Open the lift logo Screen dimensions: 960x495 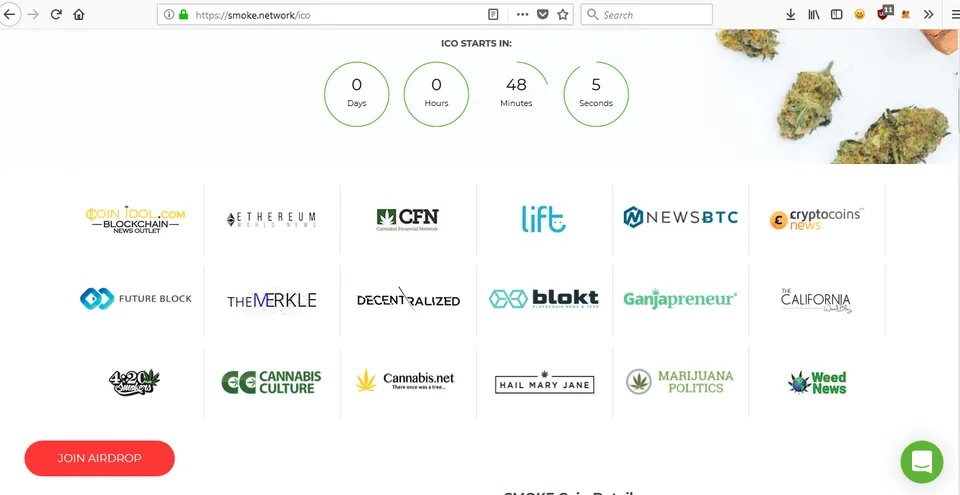pos(544,219)
